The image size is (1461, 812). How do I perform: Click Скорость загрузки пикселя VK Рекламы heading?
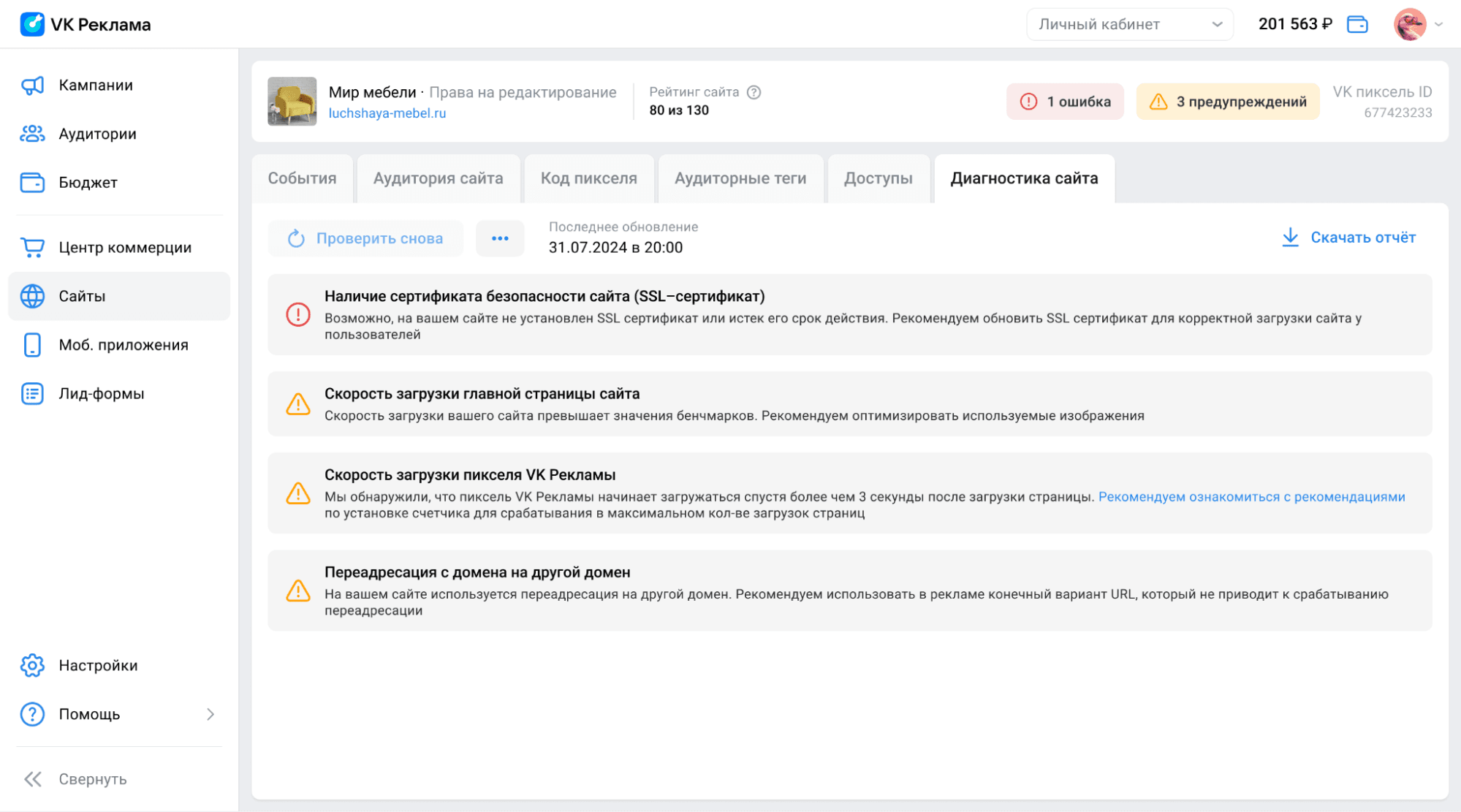point(470,475)
